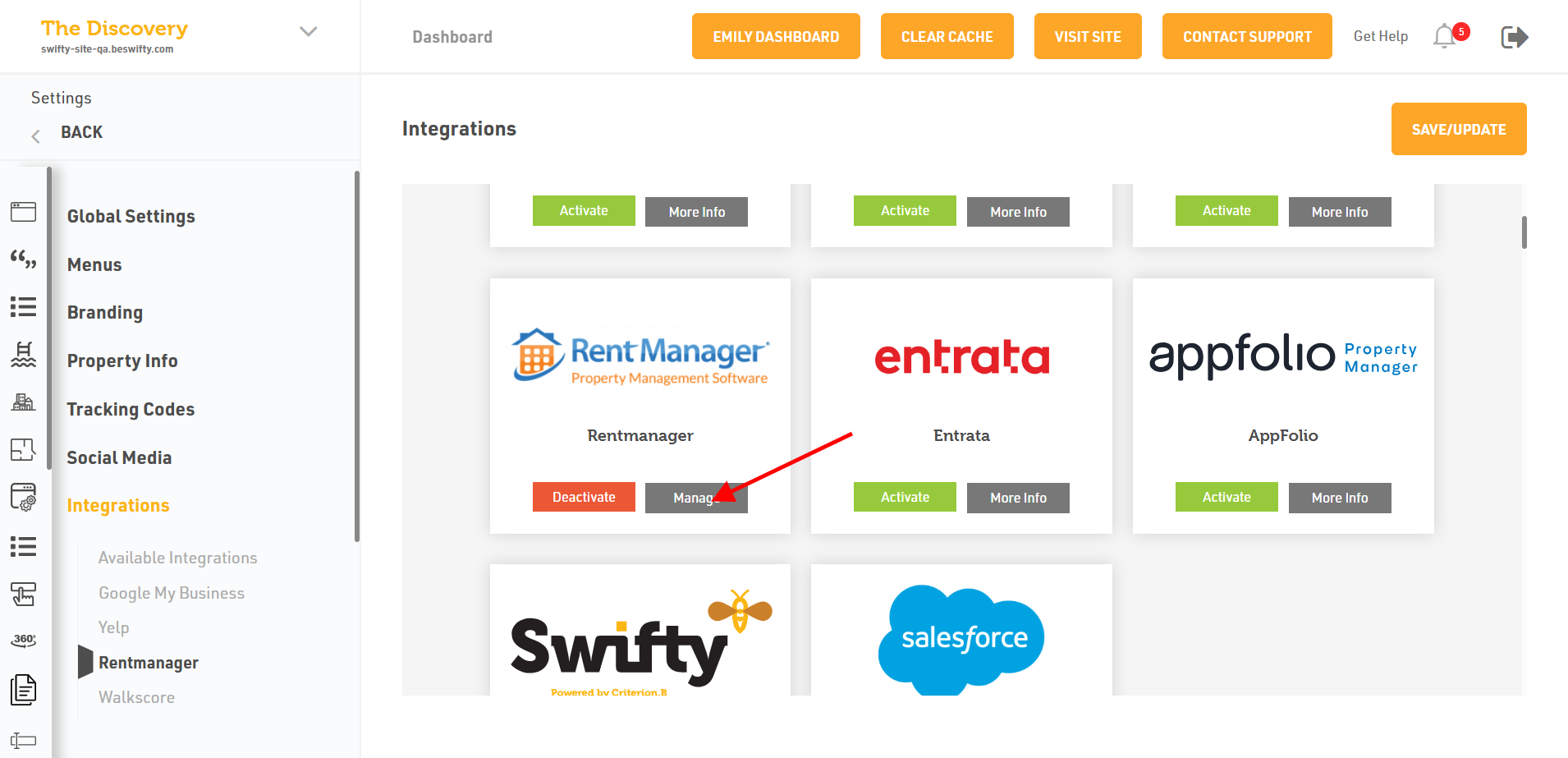Open Global Settings menu item
Image resolution: width=1568 pixels, height=758 pixels.
click(x=131, y=217)
